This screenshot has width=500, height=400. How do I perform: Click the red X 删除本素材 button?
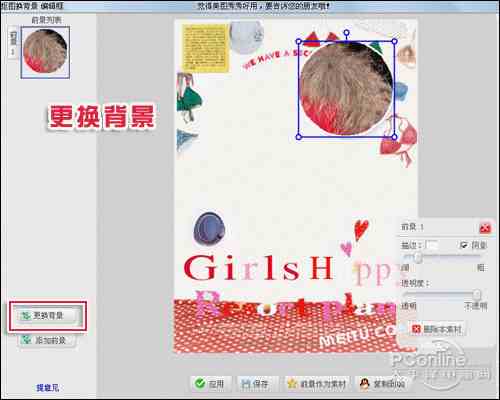pyautogui.click(x=438, y=329)
